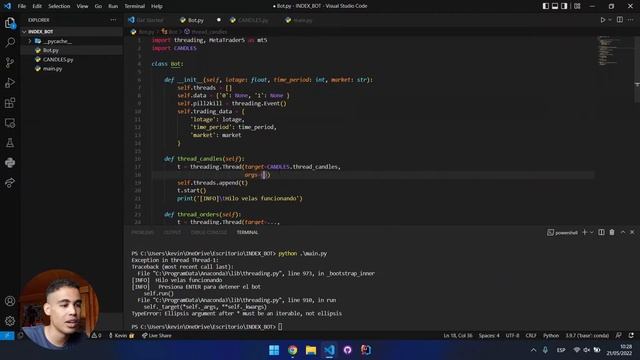Change encoding via UTF-8 status

tap(512, 336)
